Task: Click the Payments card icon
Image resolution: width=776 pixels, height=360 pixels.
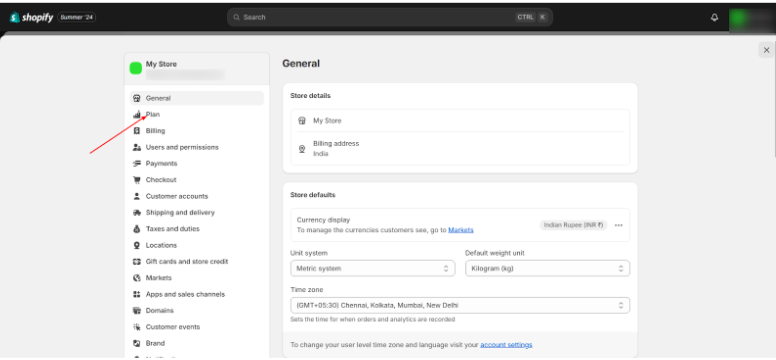Action: [x=137, y=163]
